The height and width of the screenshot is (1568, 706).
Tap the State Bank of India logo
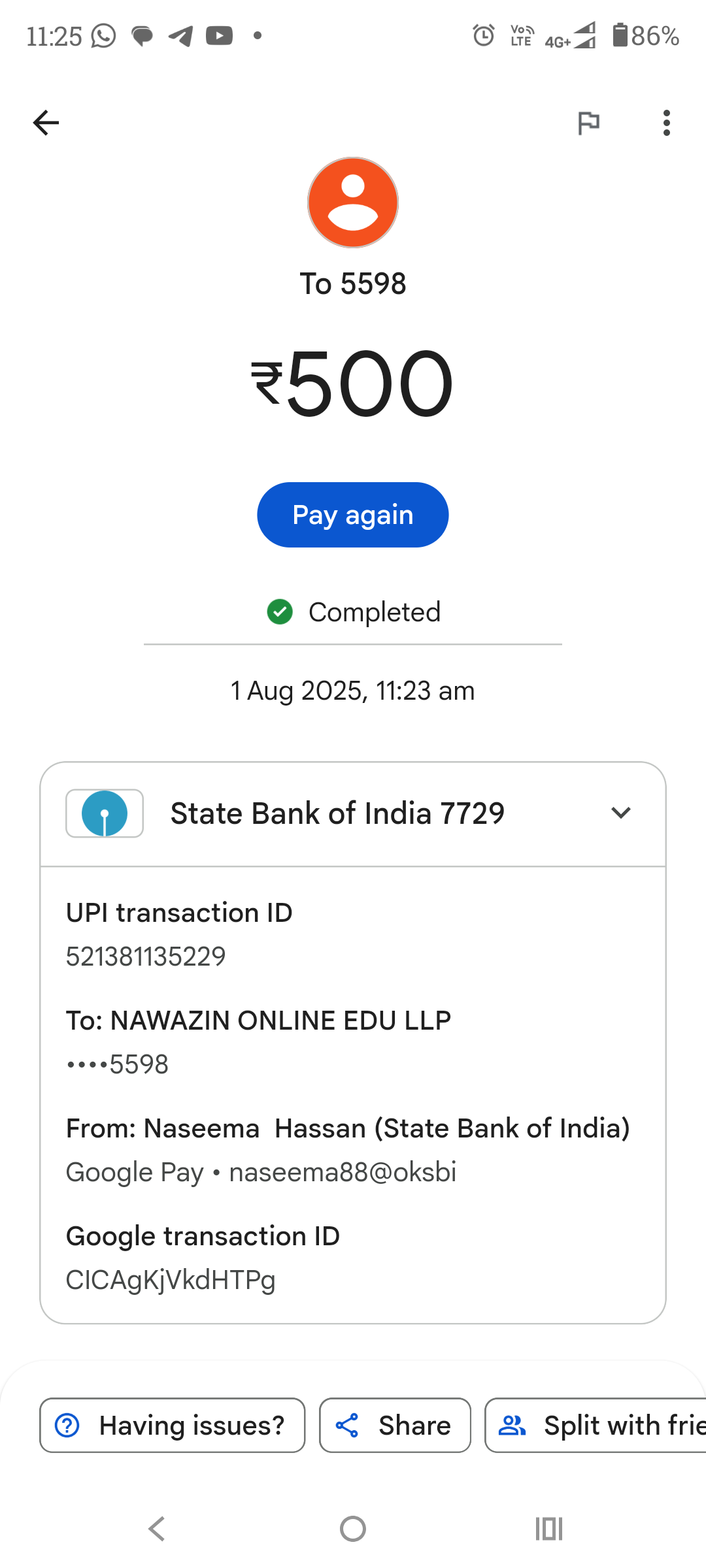coord(105,813)
